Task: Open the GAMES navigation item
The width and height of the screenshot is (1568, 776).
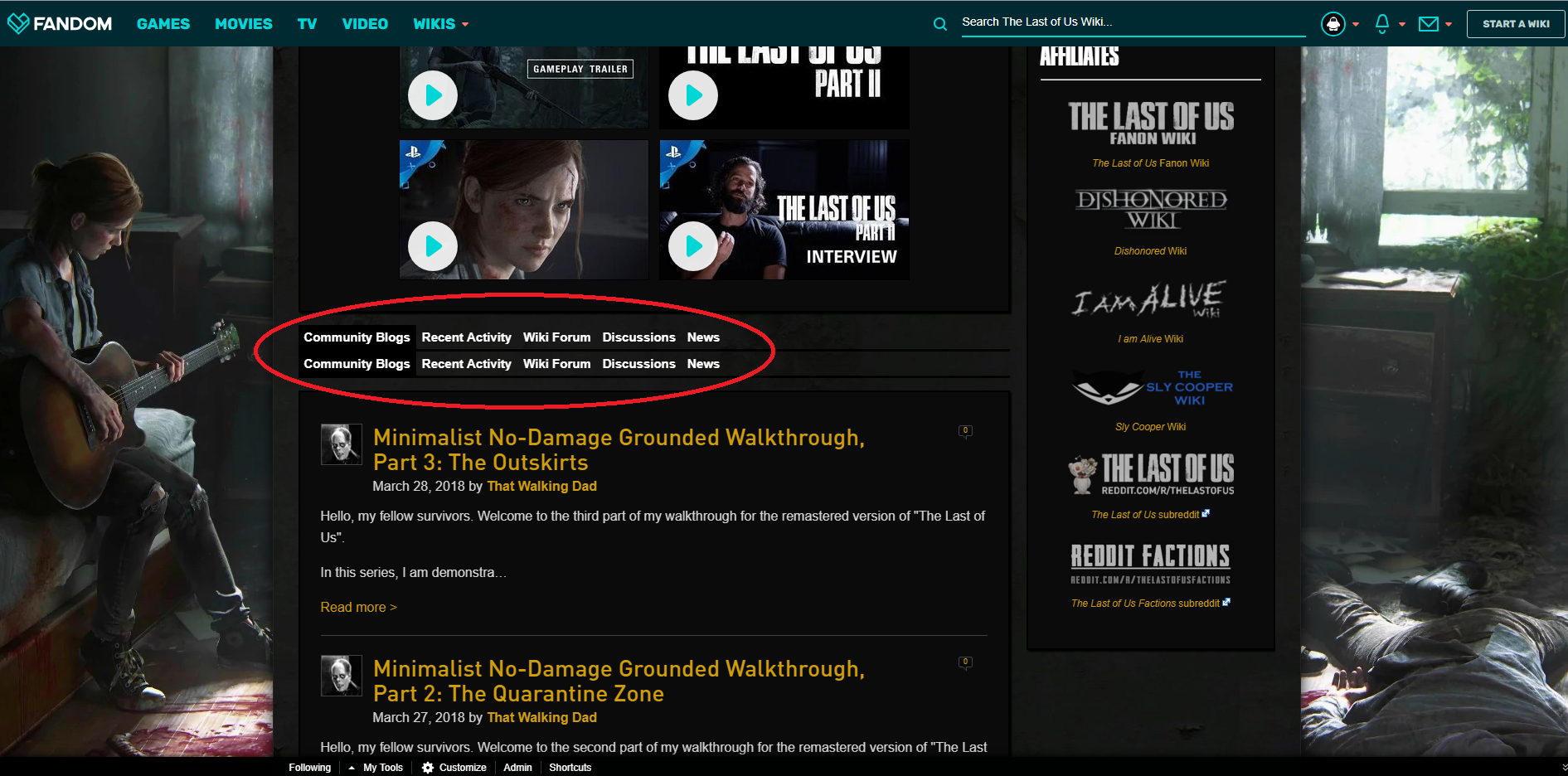Action: pyautogui.click(x=163, y=24)
